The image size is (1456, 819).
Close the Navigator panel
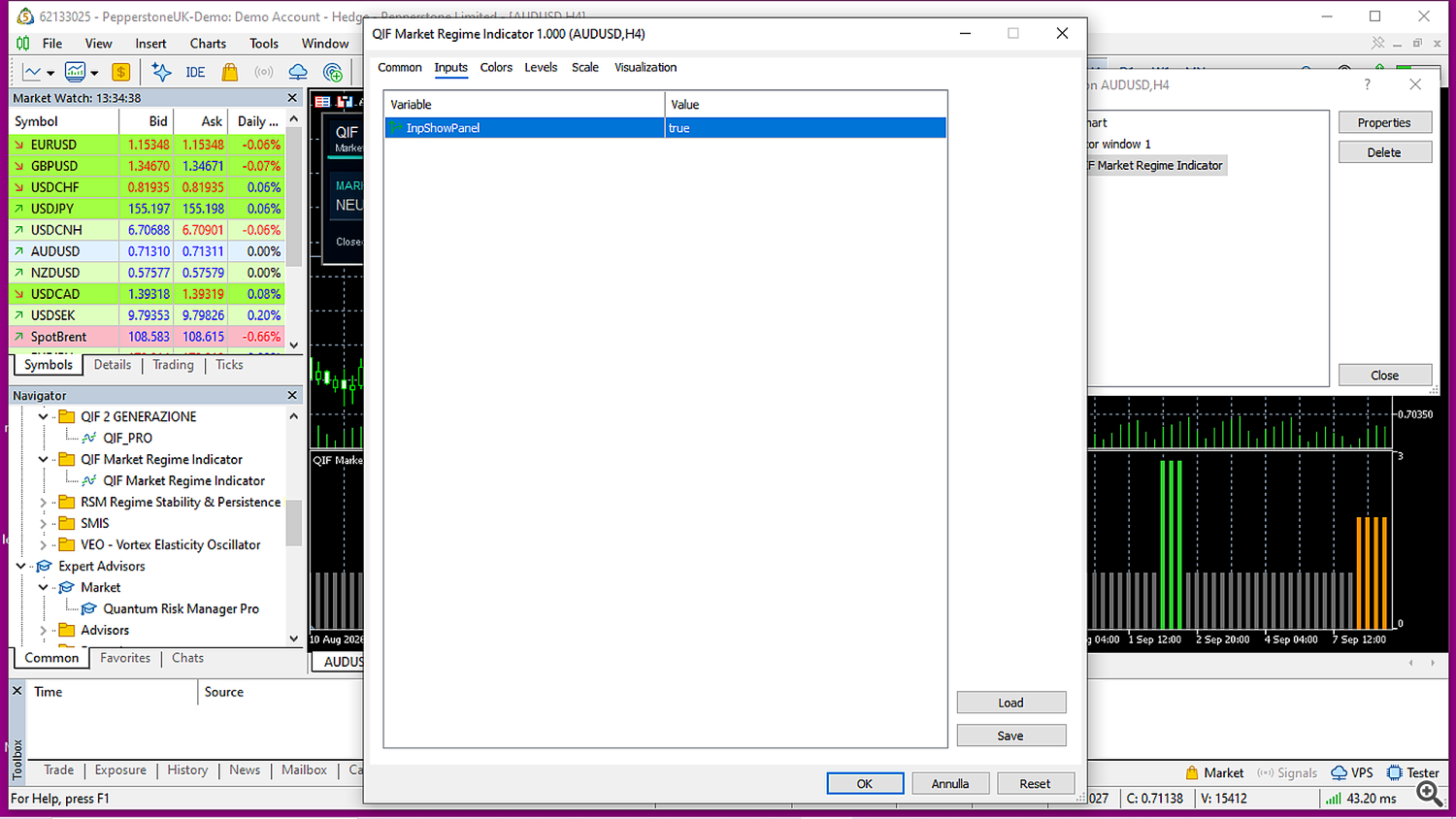coord(292,396)
